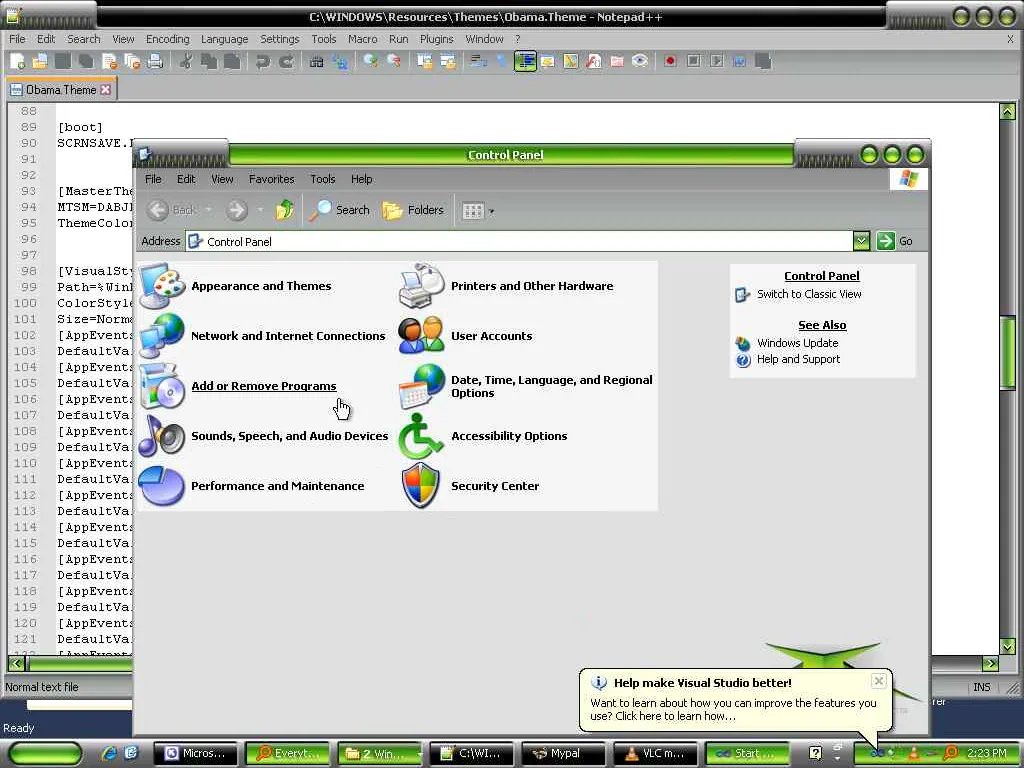The width and height of the screenshot is (1024, 768).
Task: Expand the Forward button history dropdown arrow
Action: click(260, 210)
